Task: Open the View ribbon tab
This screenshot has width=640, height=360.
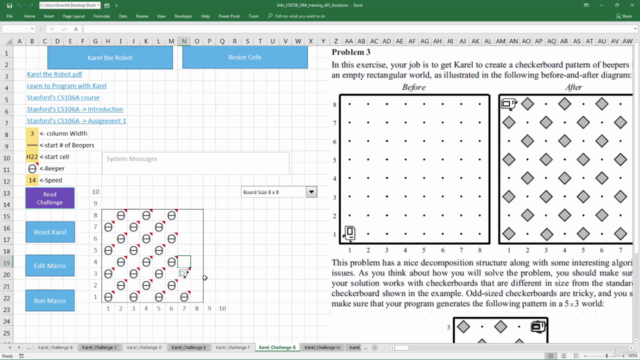Action: (161, 16)
